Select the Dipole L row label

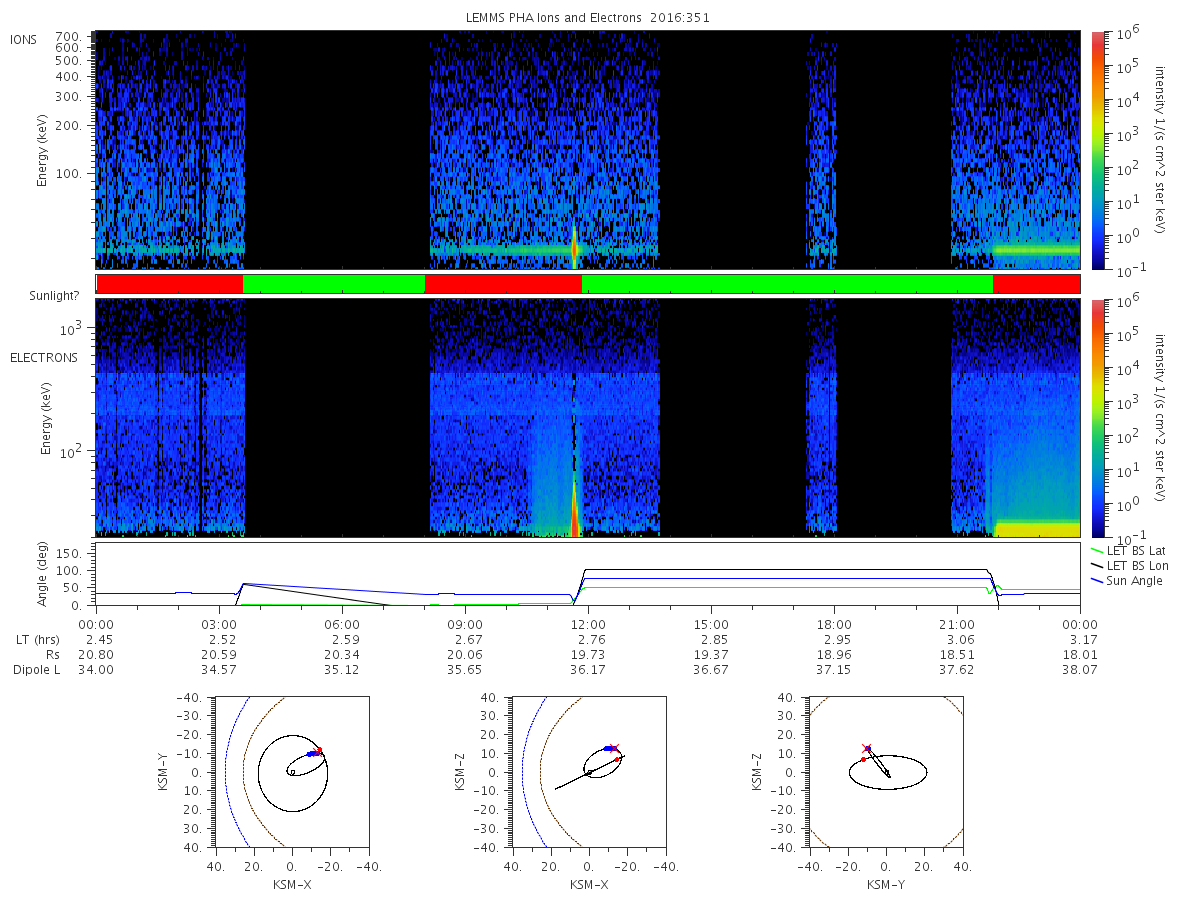point(37,670)
